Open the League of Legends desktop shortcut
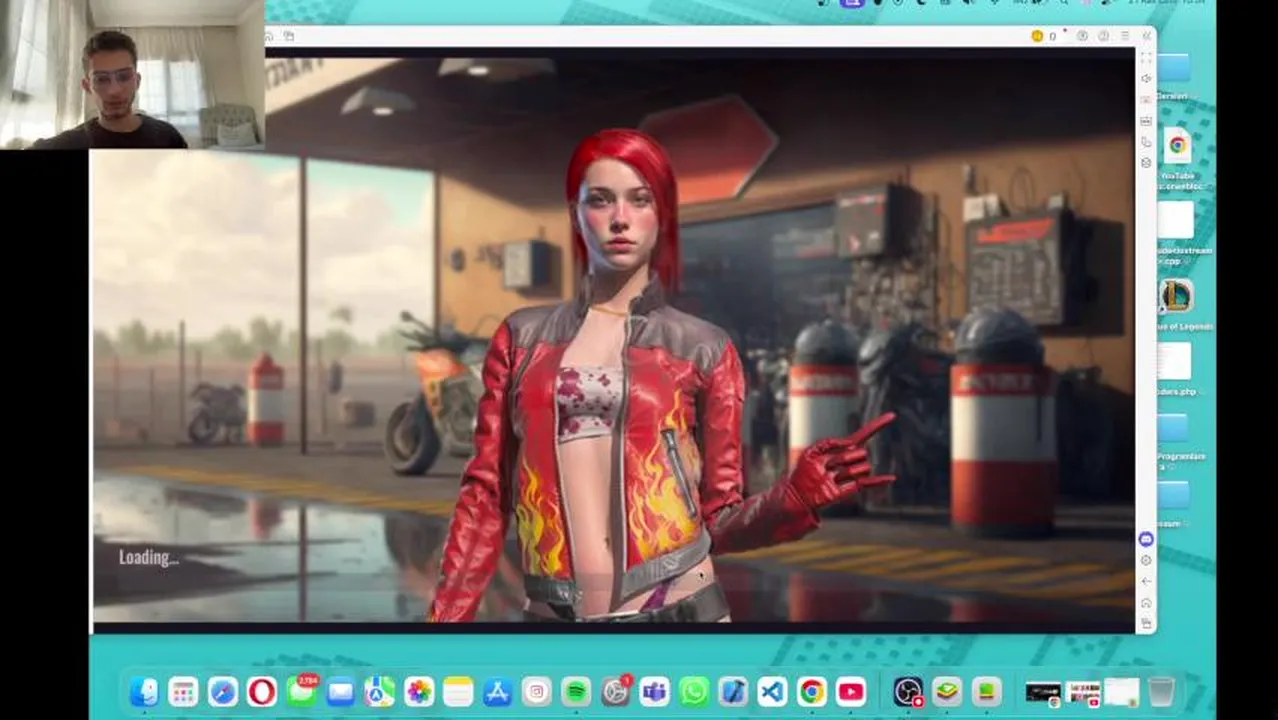 (x=1177, y=296)
